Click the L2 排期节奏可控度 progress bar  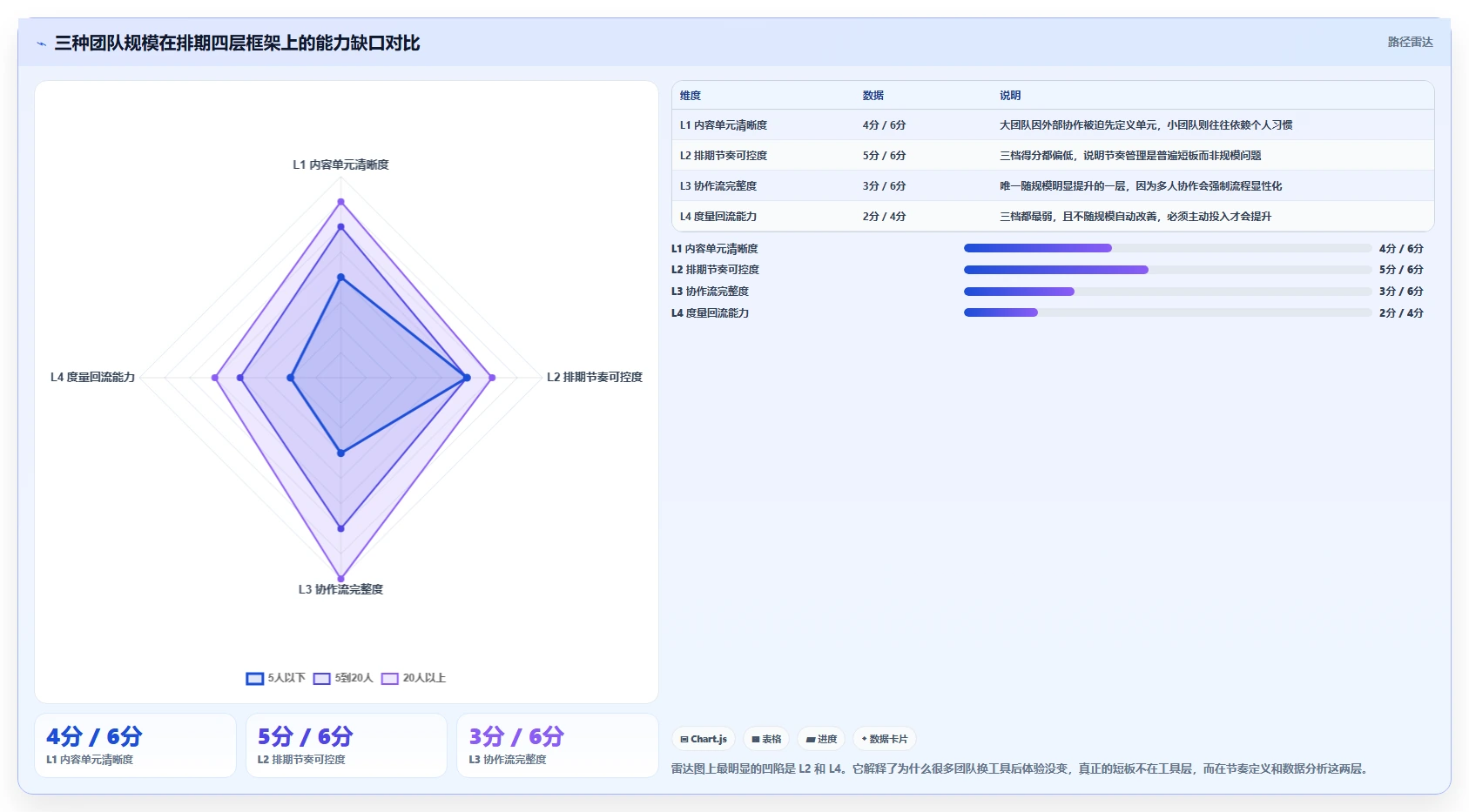[x=1168, y=270]
